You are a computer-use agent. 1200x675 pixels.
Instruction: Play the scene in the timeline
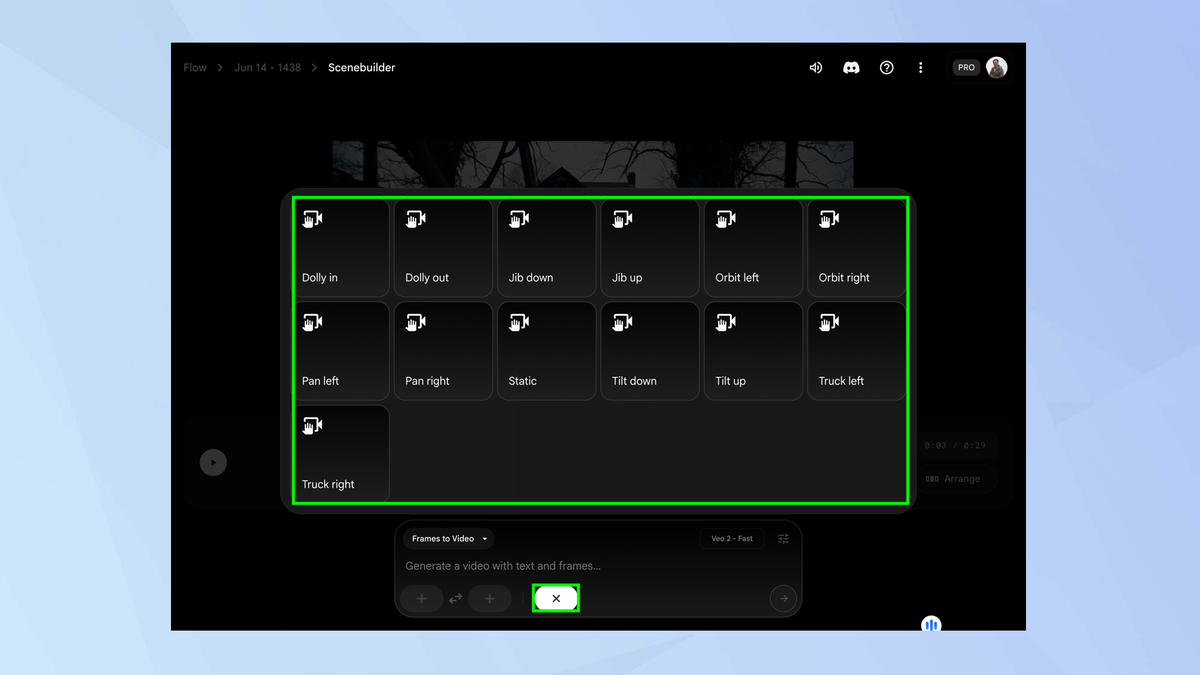coord(213,462)
